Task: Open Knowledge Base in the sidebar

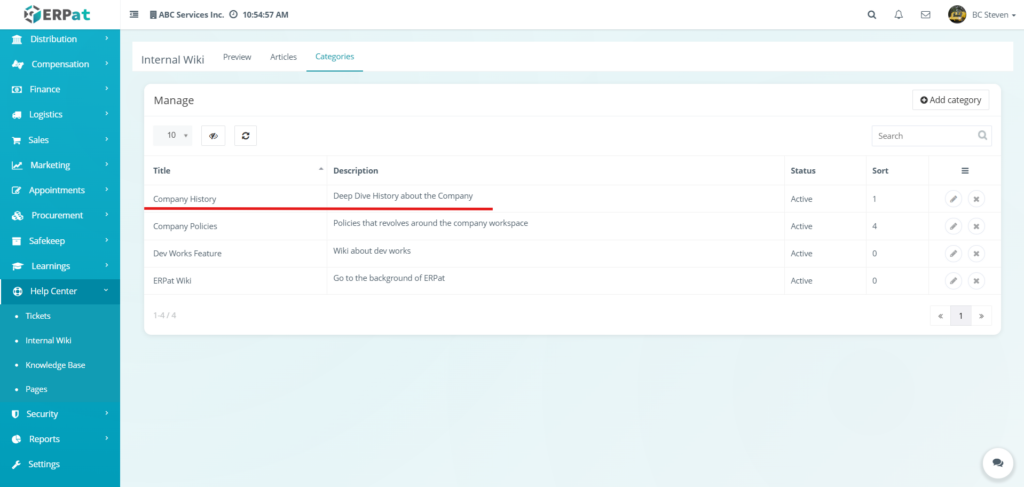Action: point(55,365)
